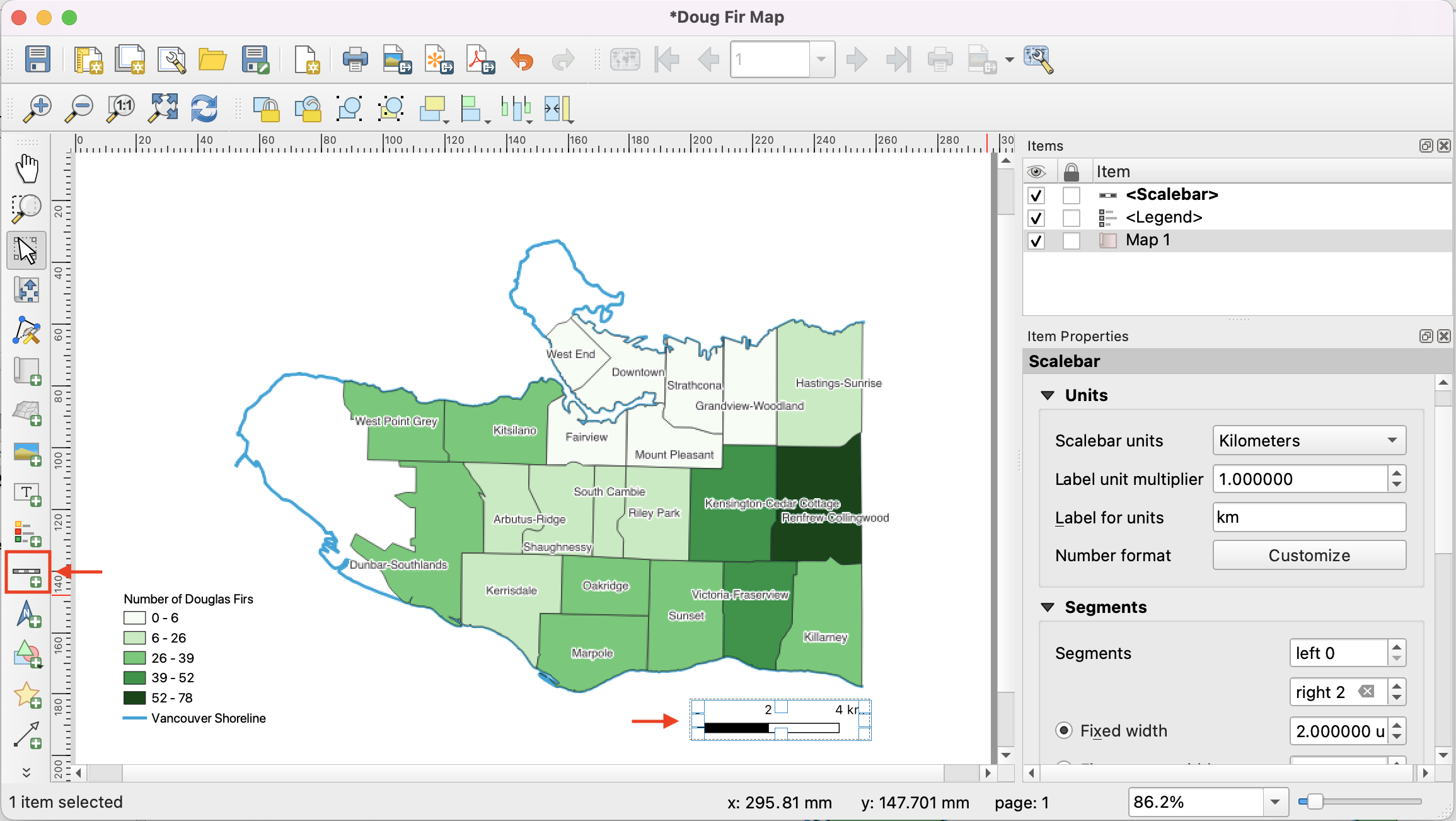Click the Save Project icon
The width and height of the screenshot is (1456, 821).
[38, 60]
